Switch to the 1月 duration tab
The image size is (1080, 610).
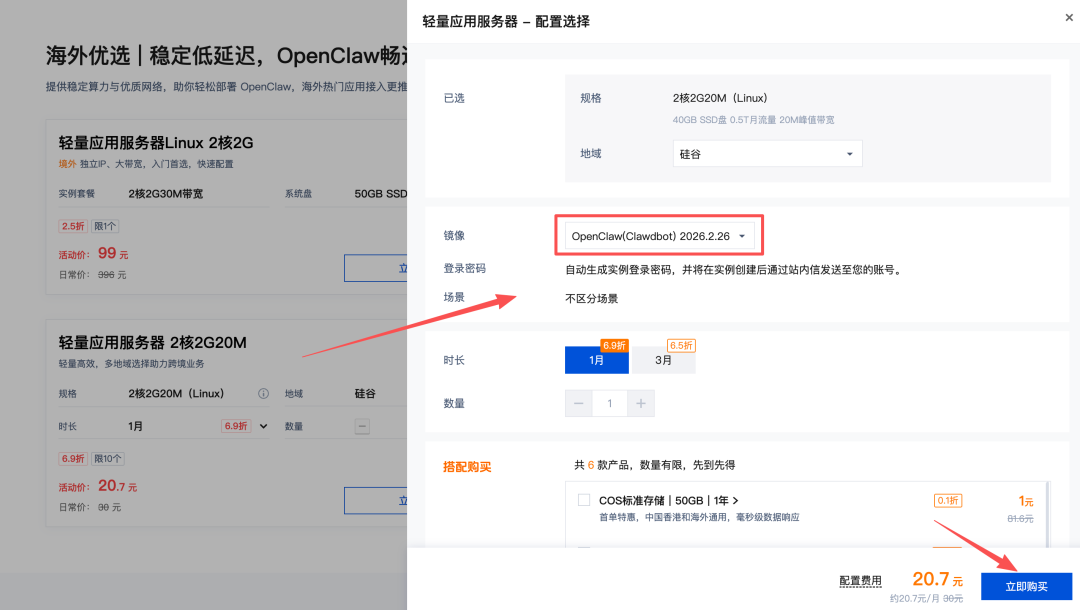pyautogui.click(x=596, y=359)
